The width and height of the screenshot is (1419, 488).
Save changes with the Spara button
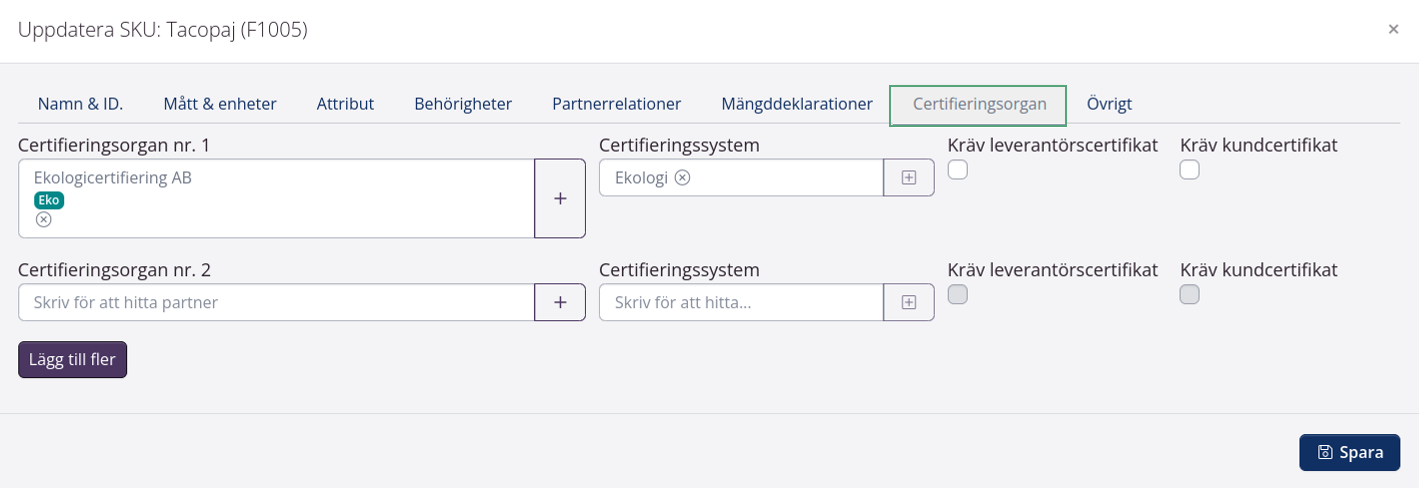[1349, 452]
